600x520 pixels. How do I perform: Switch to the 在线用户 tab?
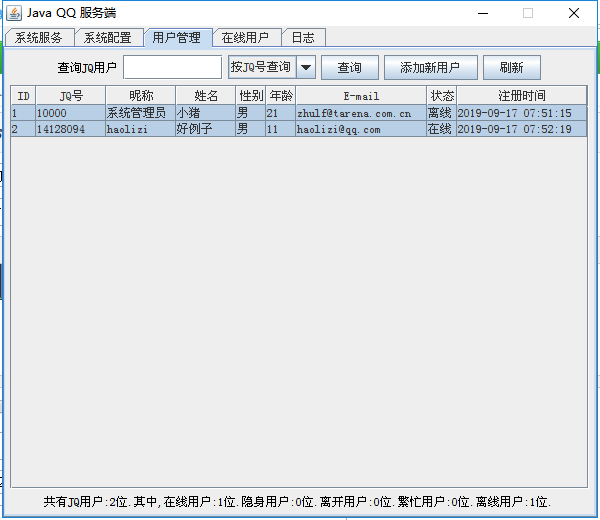pyautogui.click(x=246, y=37)
